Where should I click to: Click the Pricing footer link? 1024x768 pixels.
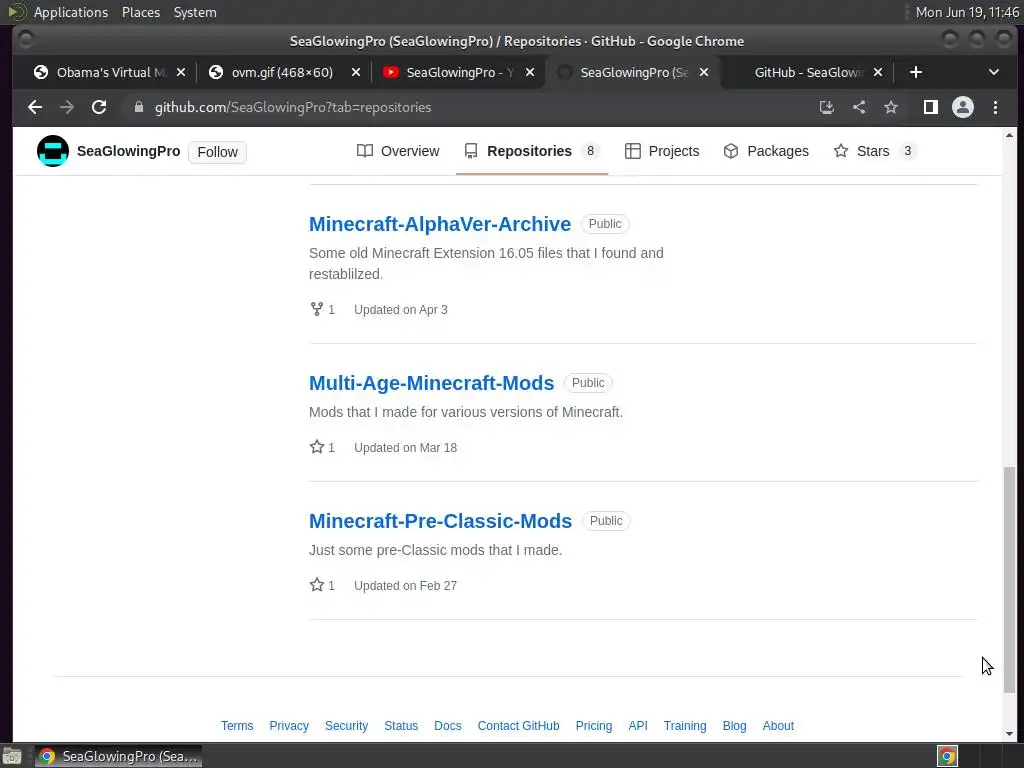point(594,726)
